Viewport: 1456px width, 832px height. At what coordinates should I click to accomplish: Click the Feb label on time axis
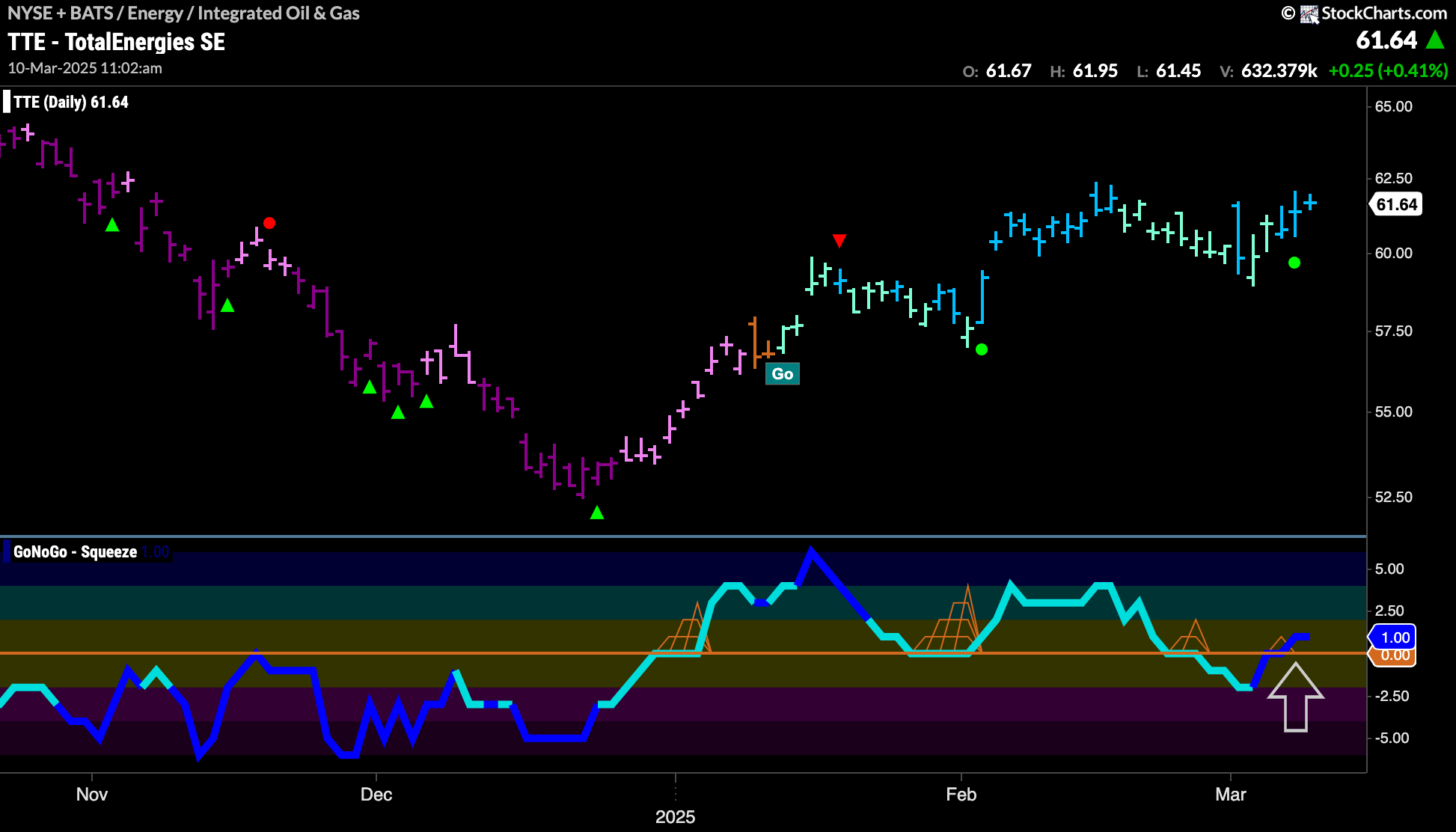click(961, 795)
